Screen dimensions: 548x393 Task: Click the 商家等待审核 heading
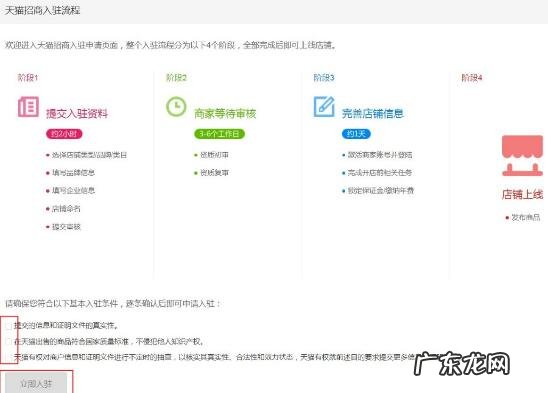coord(225,114)
